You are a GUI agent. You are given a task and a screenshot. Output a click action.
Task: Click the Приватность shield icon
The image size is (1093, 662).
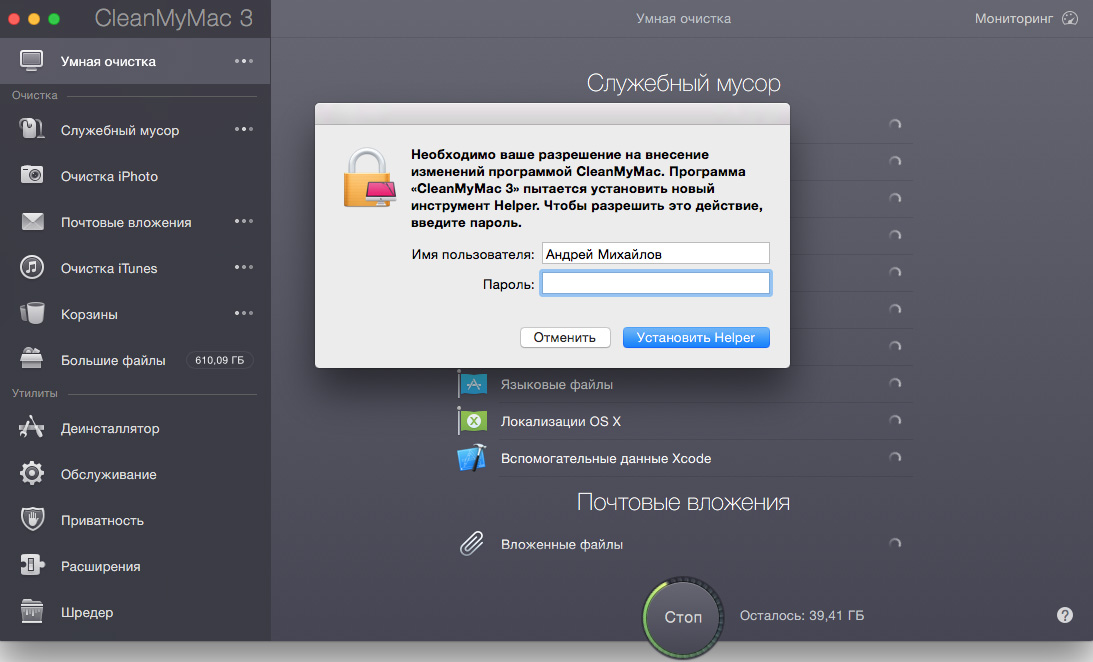tap(32, 519)
